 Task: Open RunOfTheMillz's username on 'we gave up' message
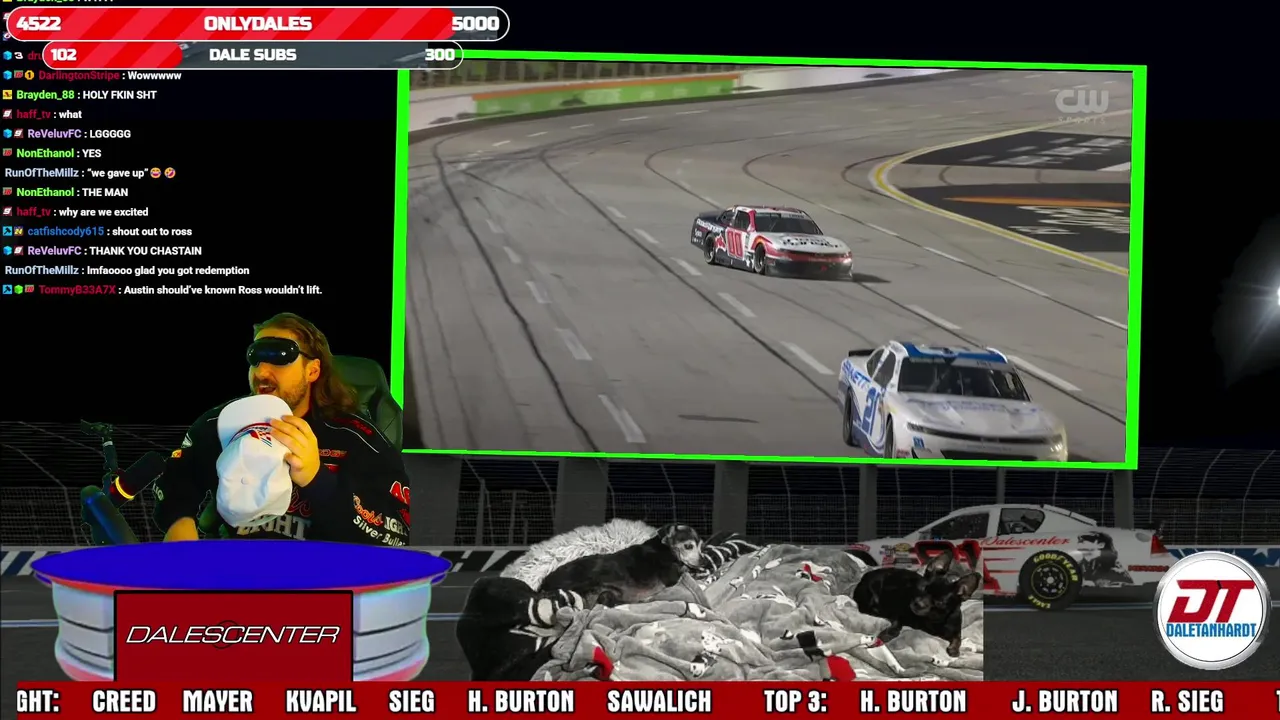pyautogui.click(x=42, y=173)
